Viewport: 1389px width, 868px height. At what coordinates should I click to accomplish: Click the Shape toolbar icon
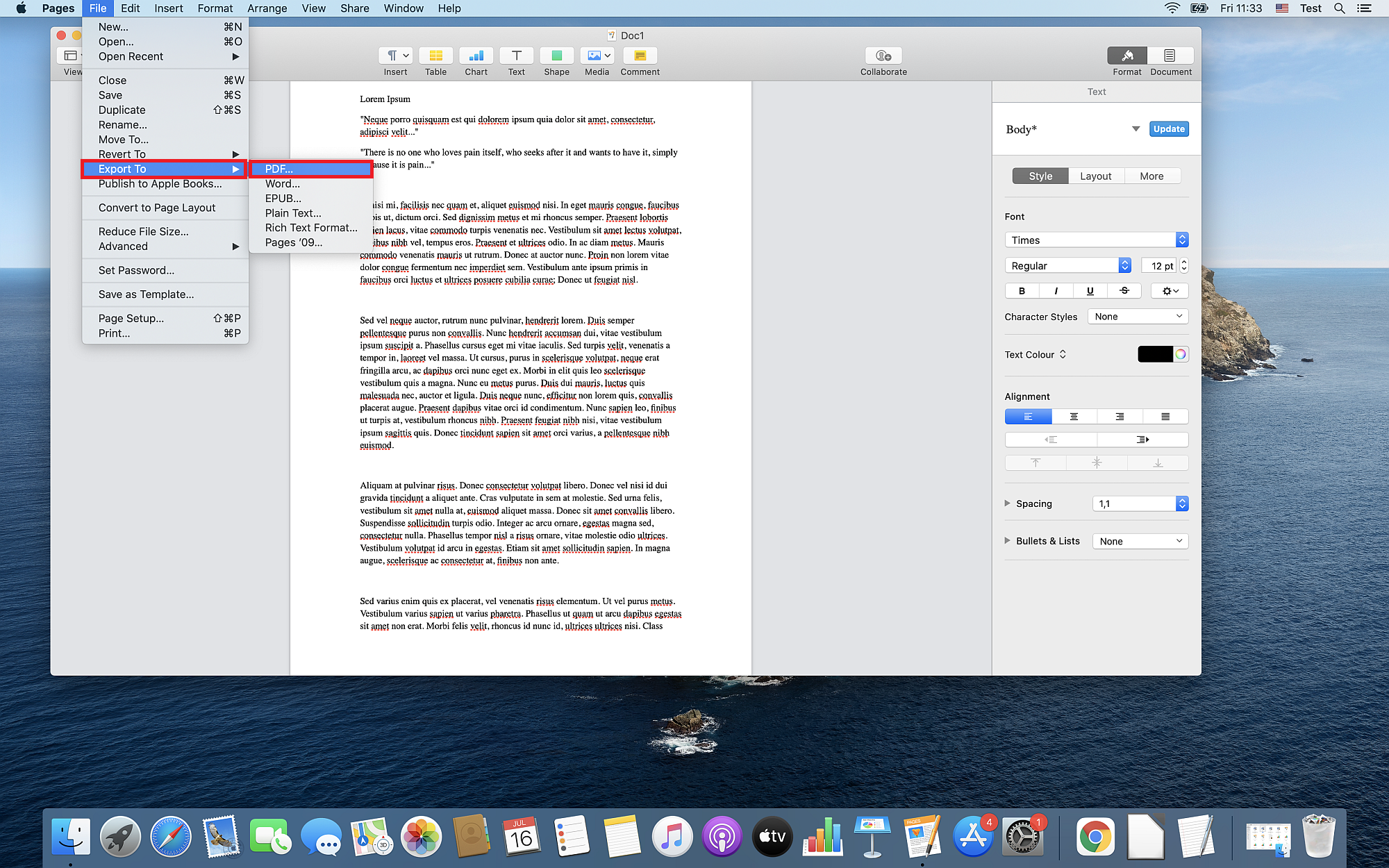556,56
